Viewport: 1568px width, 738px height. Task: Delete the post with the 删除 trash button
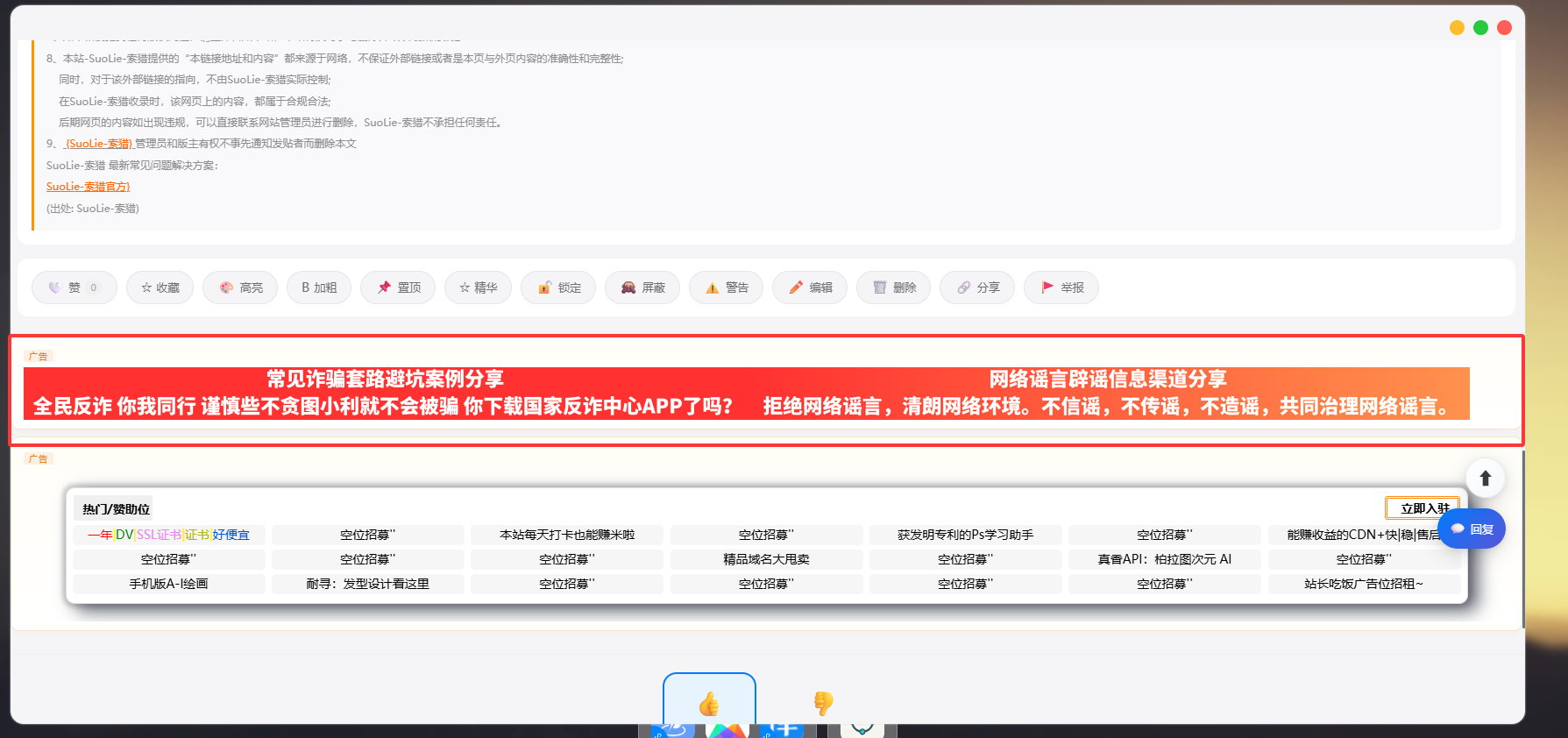(894, 287)
